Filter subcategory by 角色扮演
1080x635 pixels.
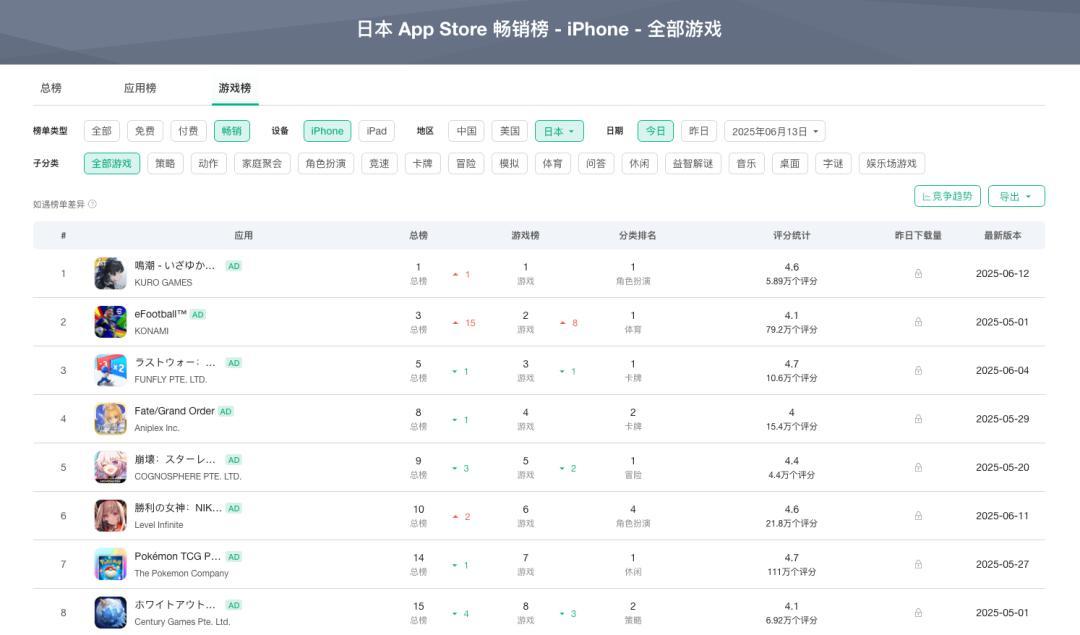pyautogui.click(x=326, y=163)
